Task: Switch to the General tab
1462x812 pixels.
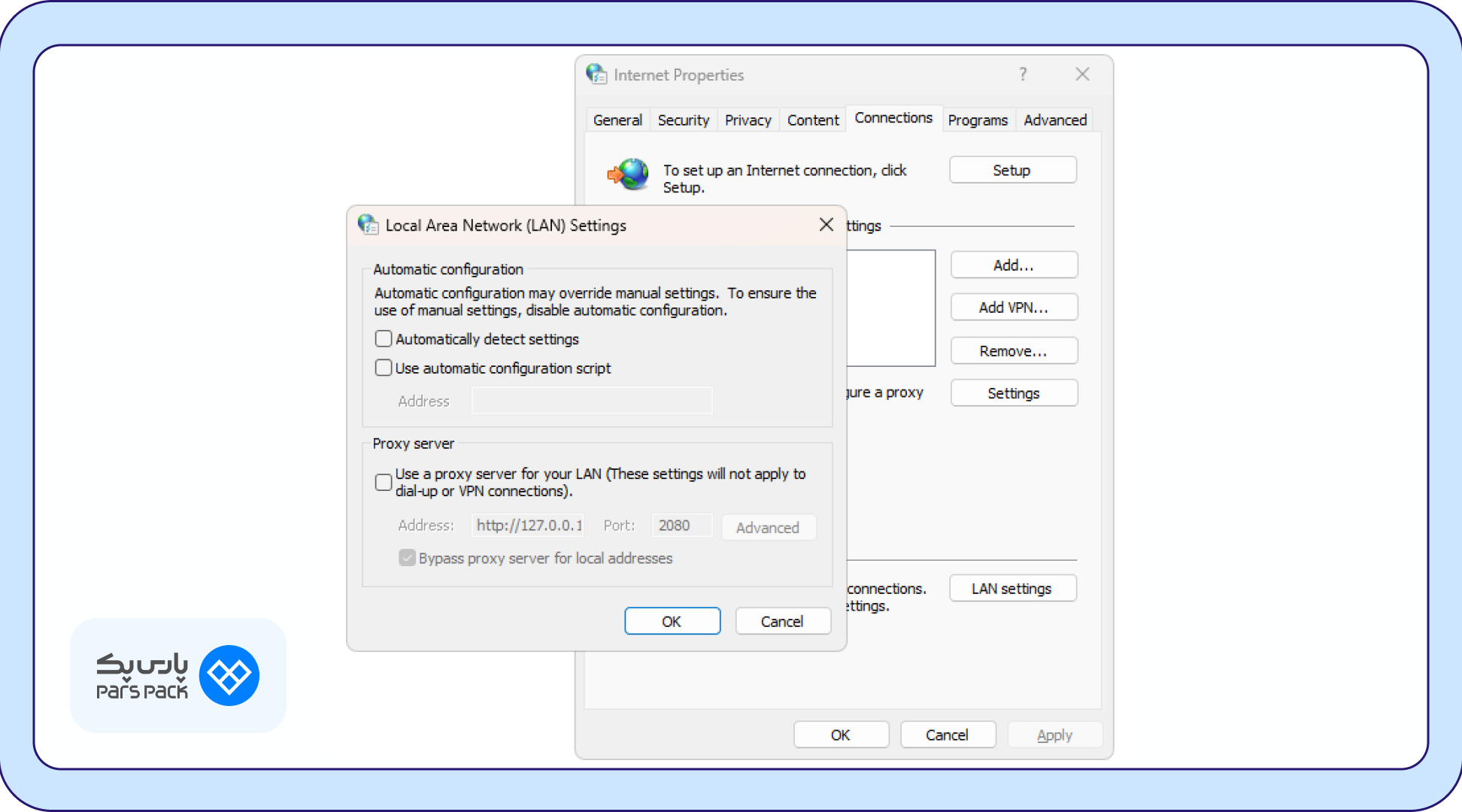Action: coord(617,120)
